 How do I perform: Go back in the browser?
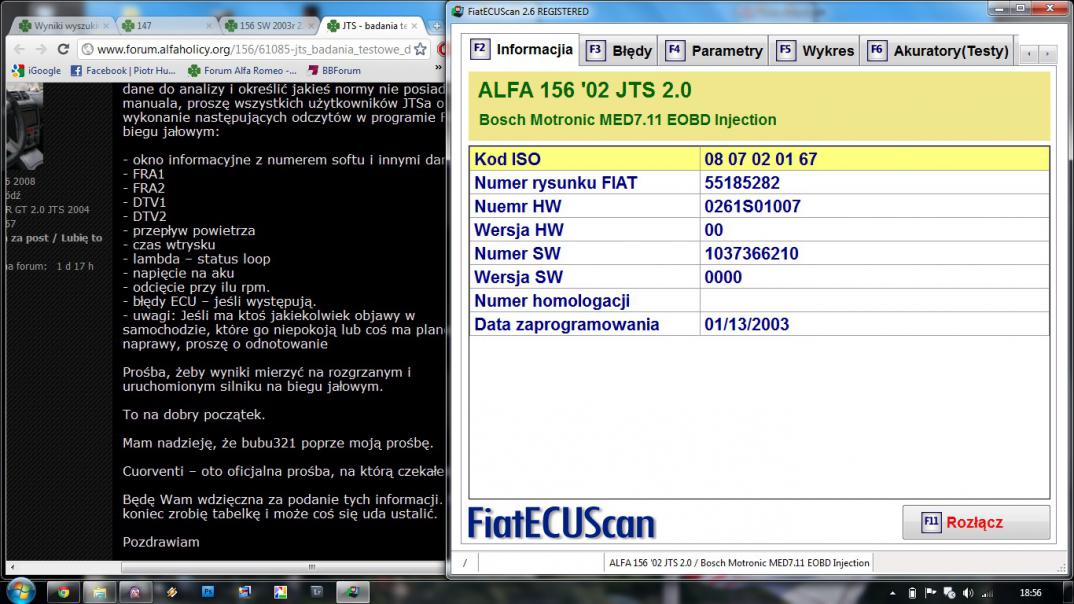pos(20,49)
